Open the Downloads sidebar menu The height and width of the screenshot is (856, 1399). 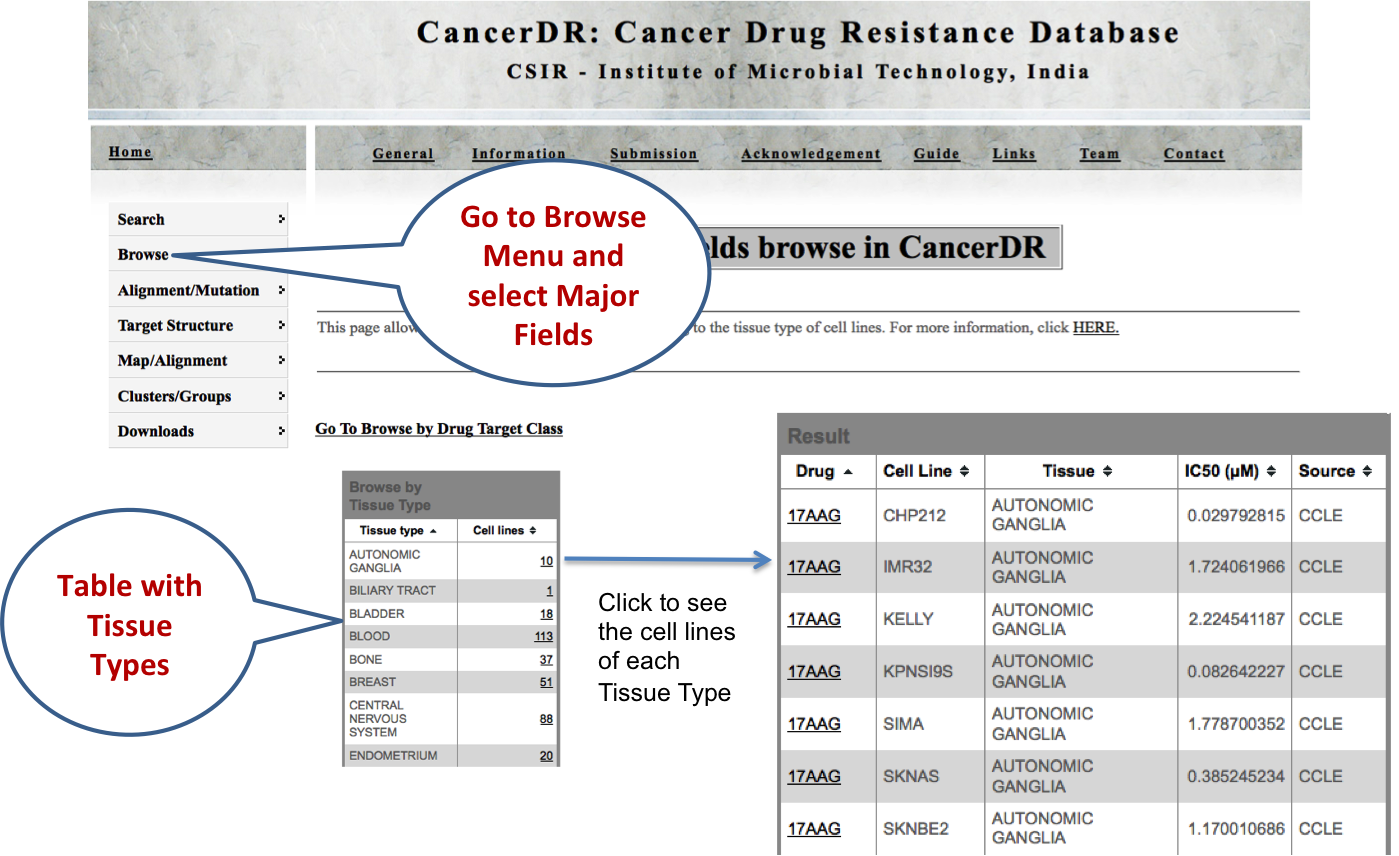point(198,432)
